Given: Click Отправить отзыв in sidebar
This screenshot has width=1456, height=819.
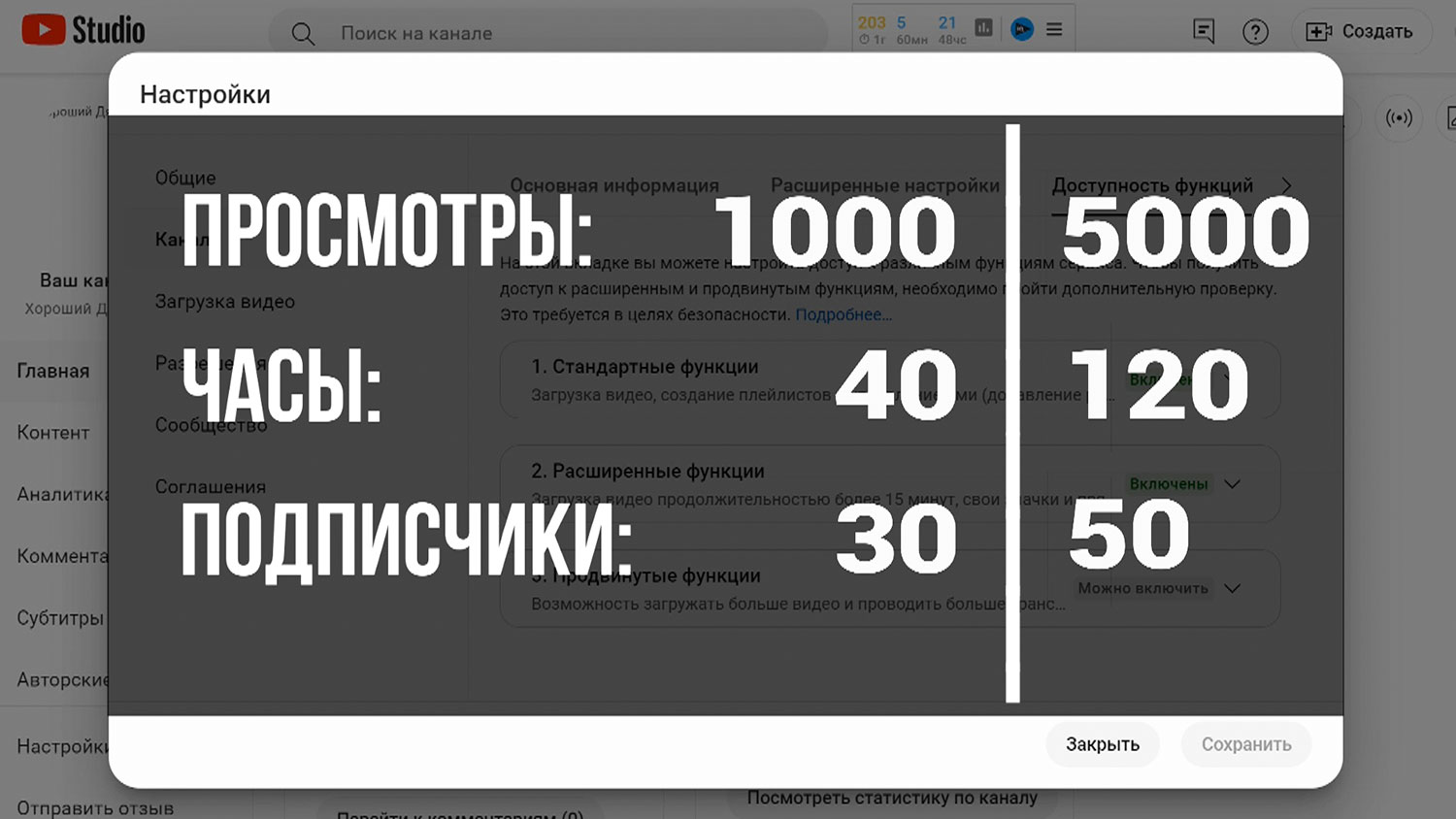Looking at the screenshot, I should coord(95,807).
